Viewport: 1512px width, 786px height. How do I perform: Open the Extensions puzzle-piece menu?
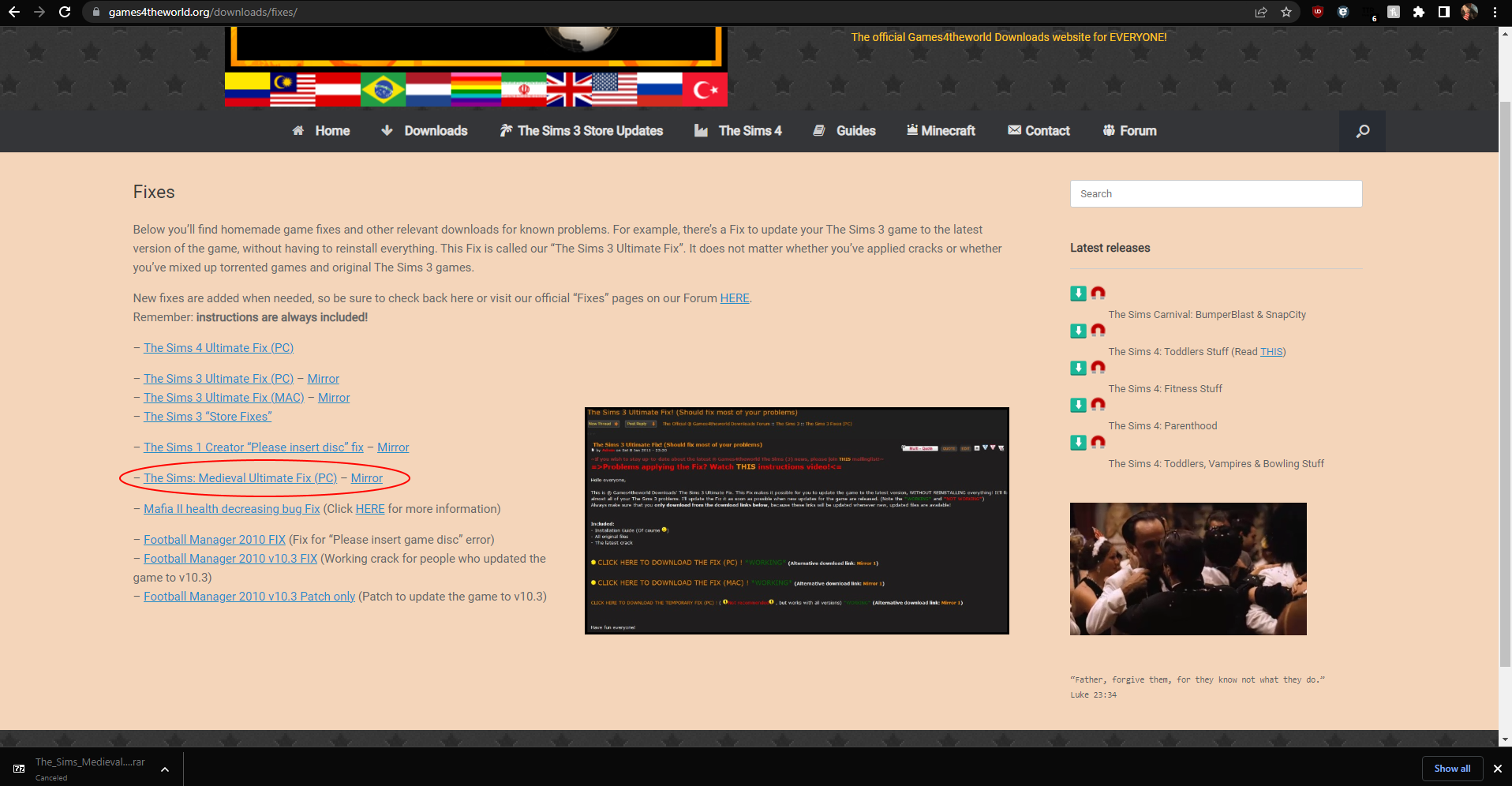[1419, 12]
